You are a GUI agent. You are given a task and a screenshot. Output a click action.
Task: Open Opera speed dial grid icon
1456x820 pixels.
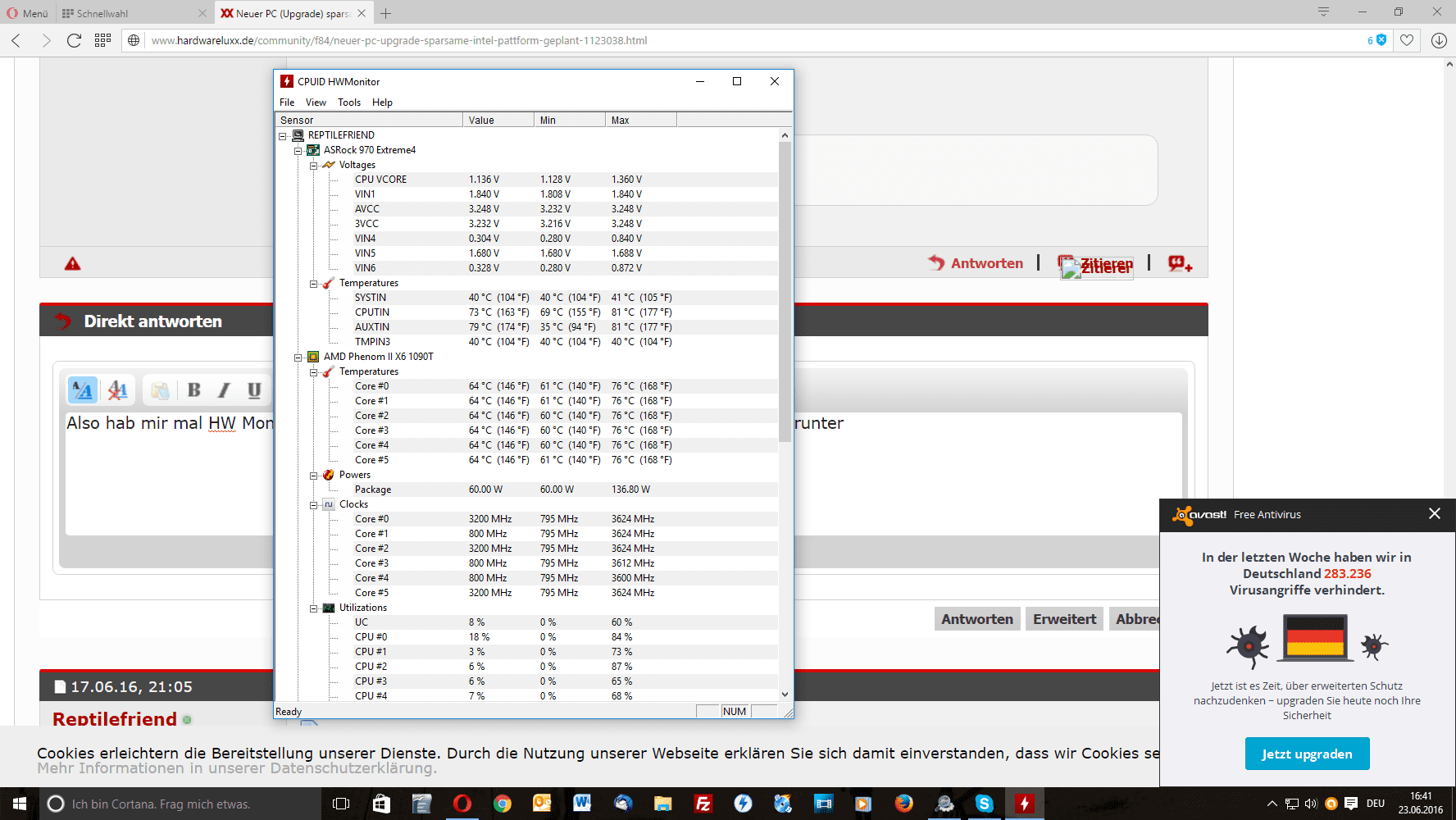coord(102,40)
